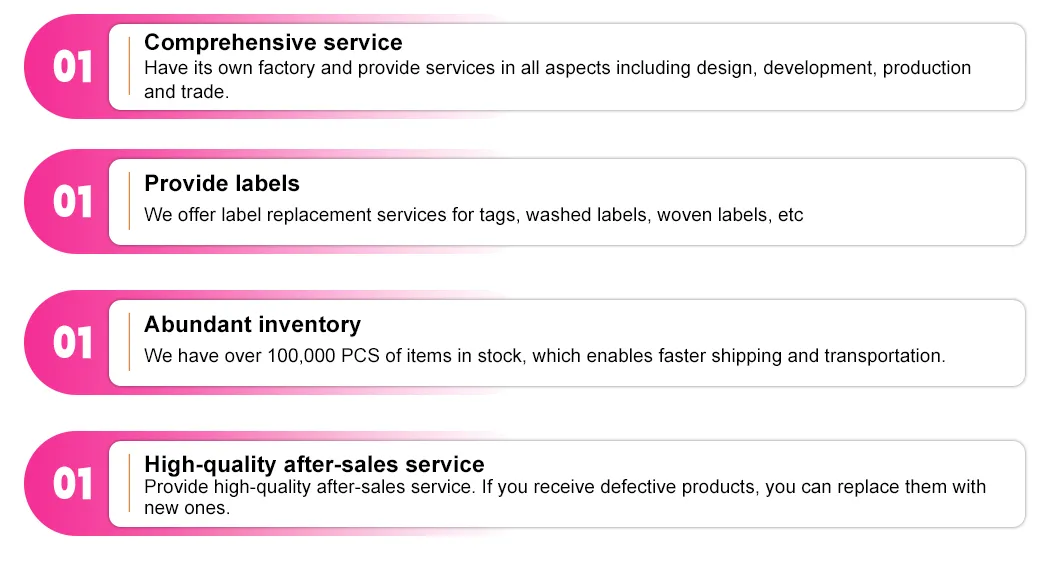Click the 01 badge beside High-quality after-sales service
This screenshot has height=565, width=1060.
[72, 484]
